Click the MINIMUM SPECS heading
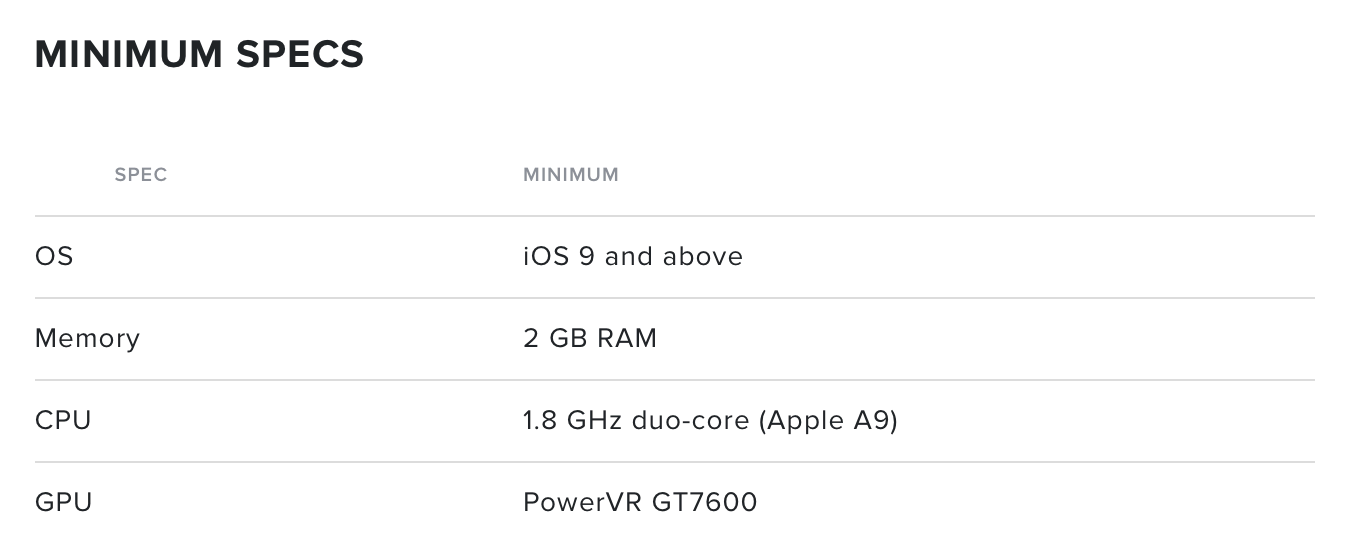The width and height of the screenshot is (1352, 548). (199, 54)
